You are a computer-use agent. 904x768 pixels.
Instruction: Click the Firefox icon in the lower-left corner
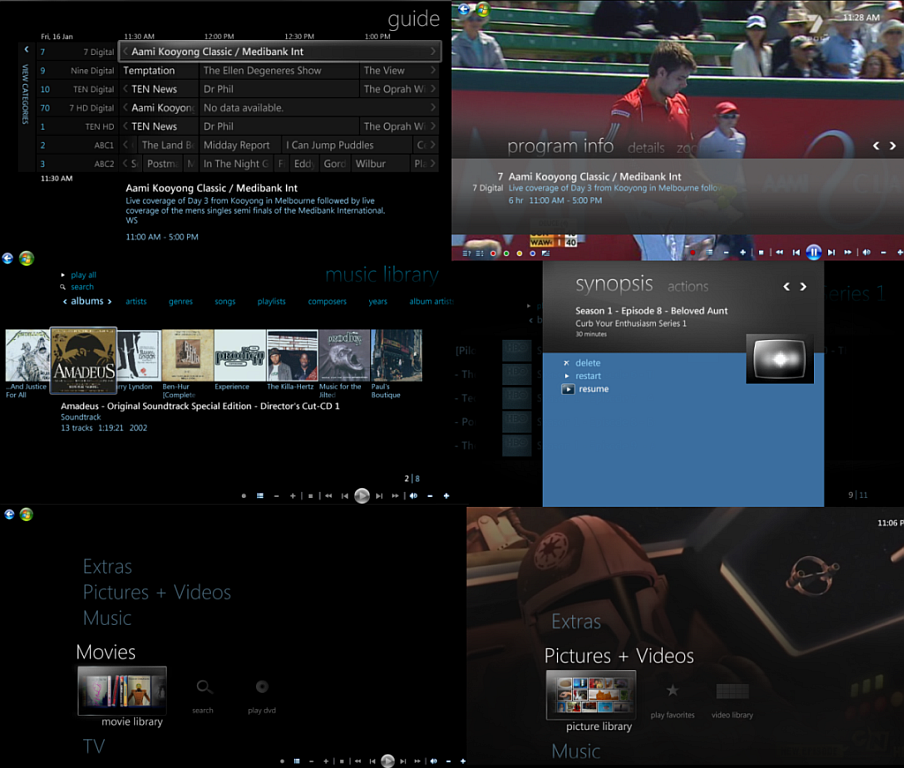click(x=8, y=513)
